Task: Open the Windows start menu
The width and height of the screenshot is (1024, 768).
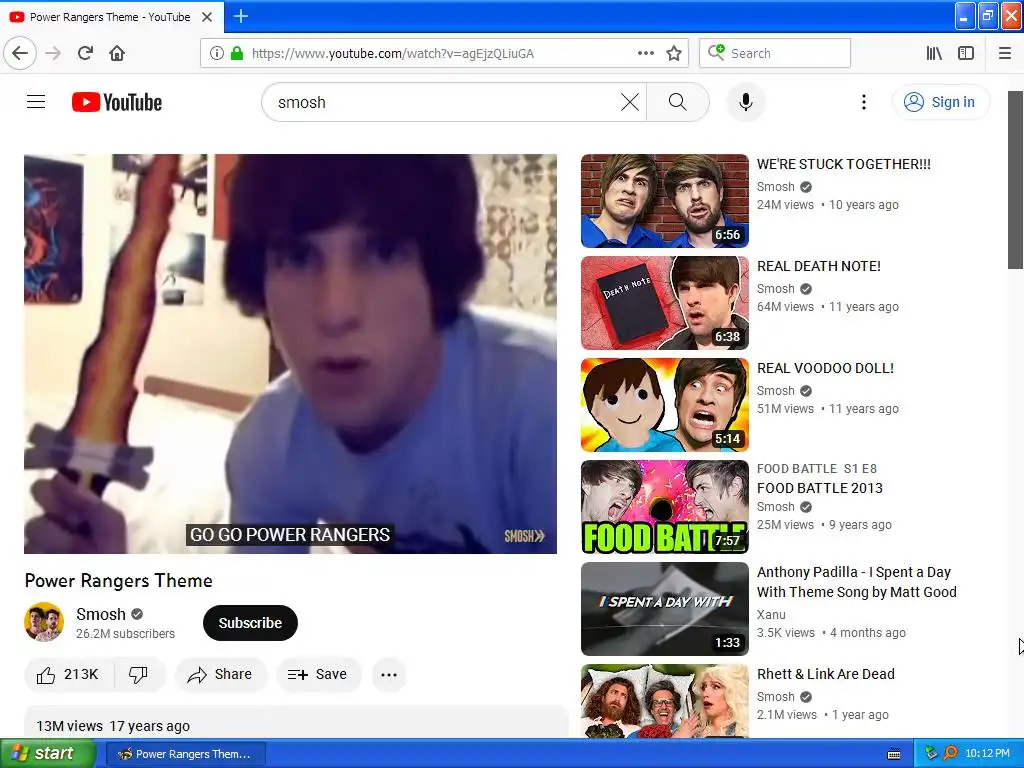Action: pyautogui.click(x=48, y=754)
